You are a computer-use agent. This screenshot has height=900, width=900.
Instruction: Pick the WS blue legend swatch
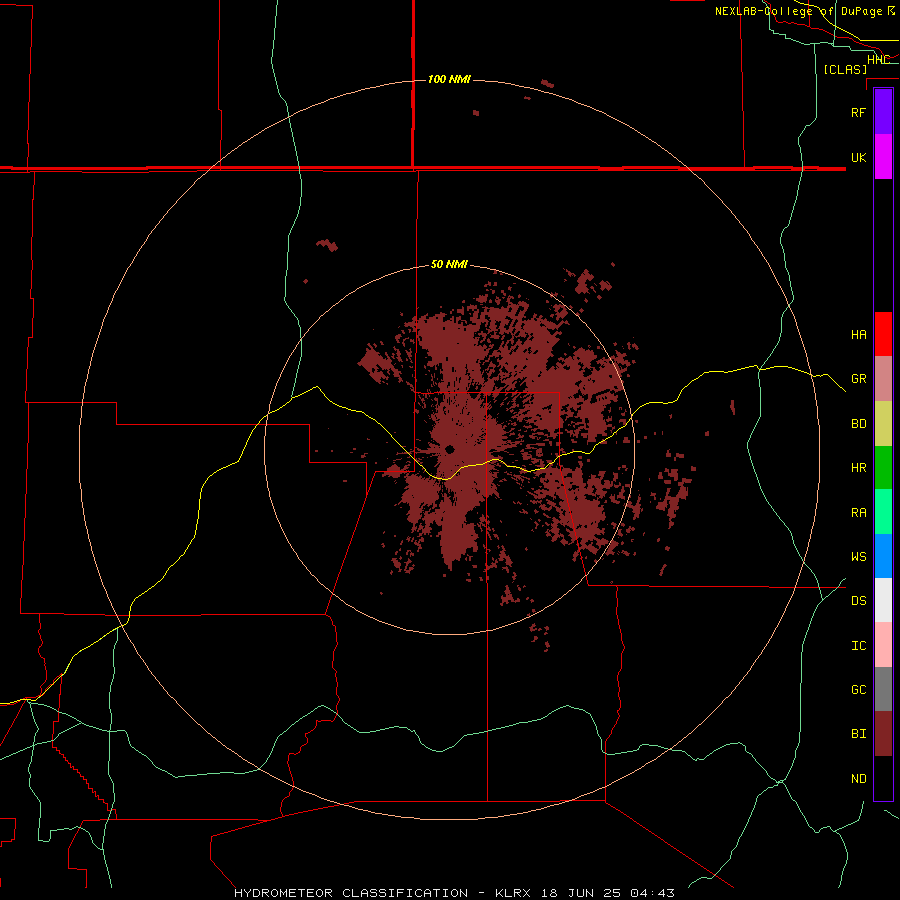pos(883,556)
